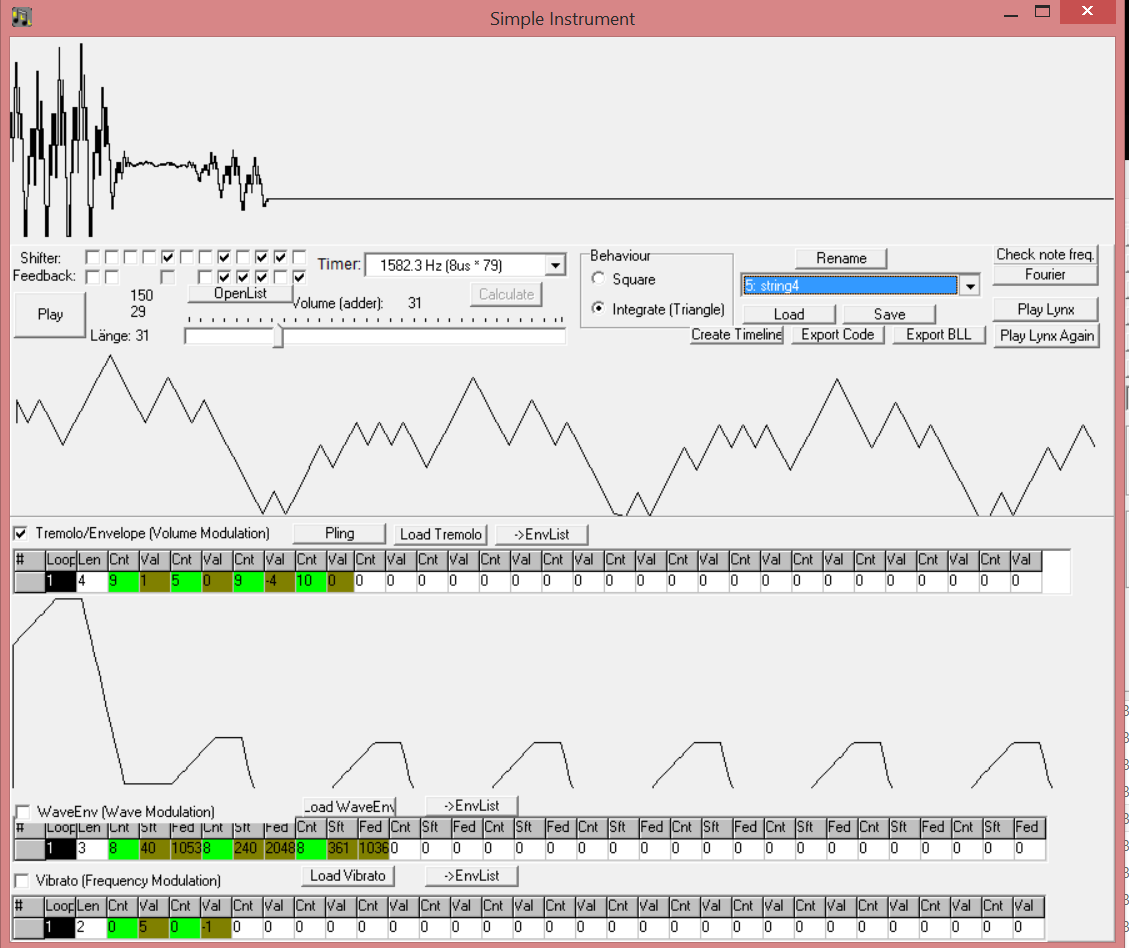Select the Square behaviour radio button
1129x948 pixels.
click(599, 279)
